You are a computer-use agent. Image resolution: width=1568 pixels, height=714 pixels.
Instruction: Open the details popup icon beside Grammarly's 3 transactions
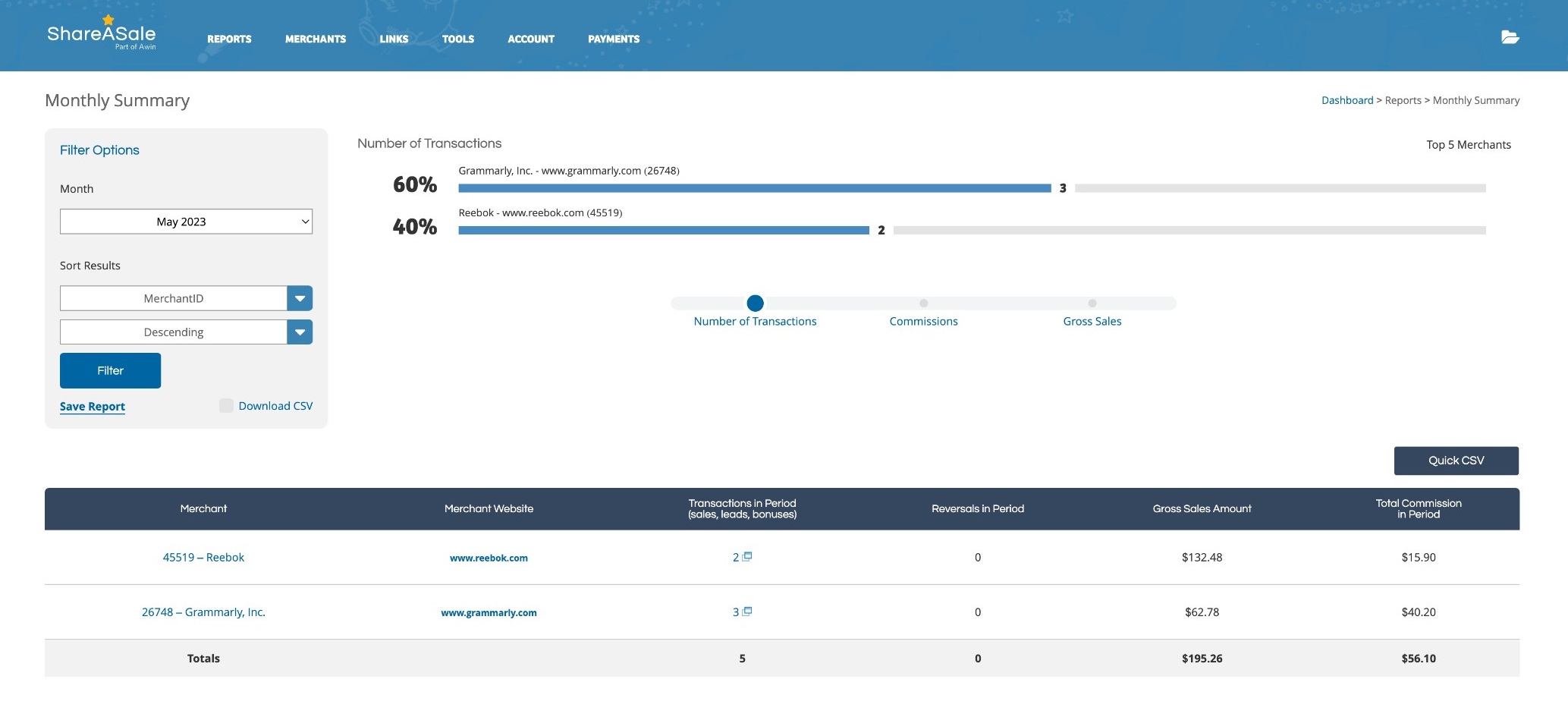coord(747,611)
